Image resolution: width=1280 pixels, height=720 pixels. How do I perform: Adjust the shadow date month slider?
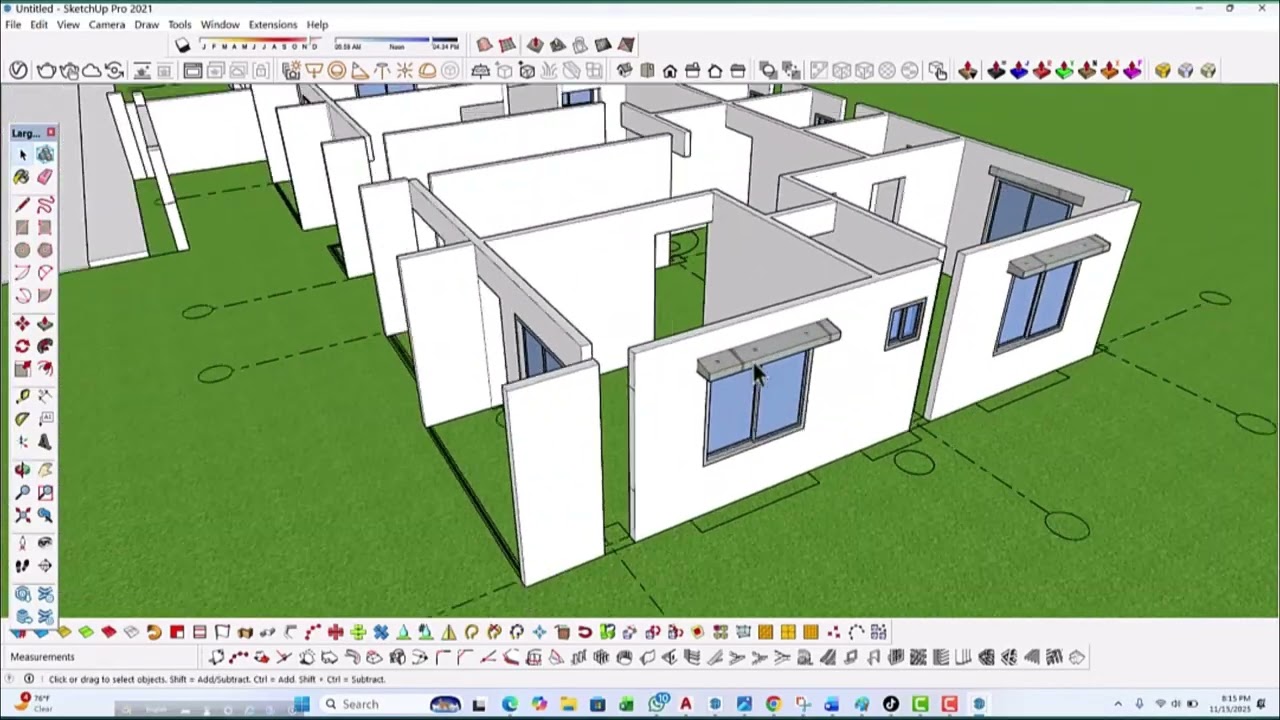pyautogui.click(x=259, y=45)
